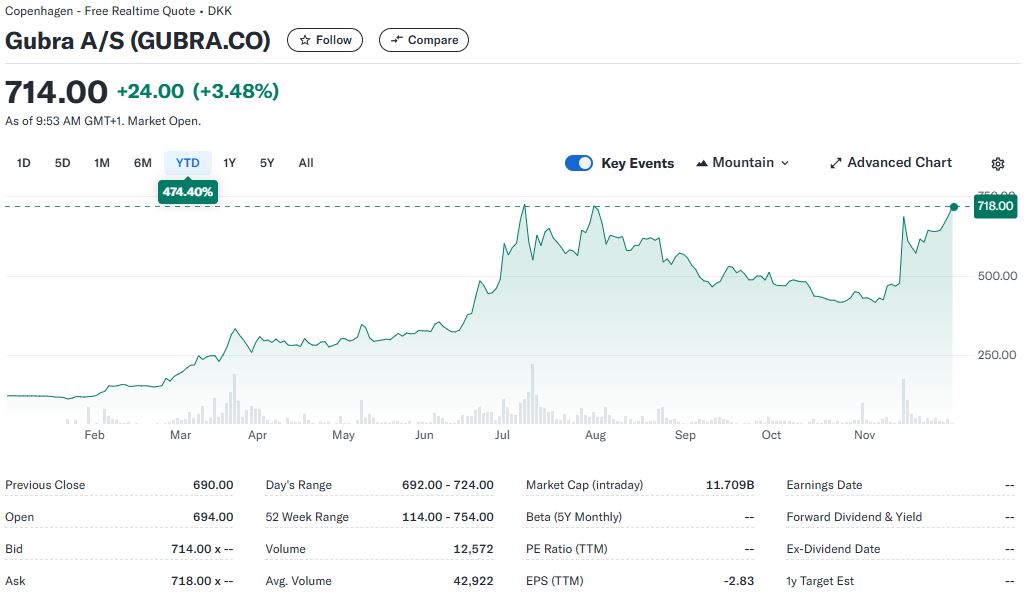Click the Beta (5Y Monthly) label

[573, 517]
